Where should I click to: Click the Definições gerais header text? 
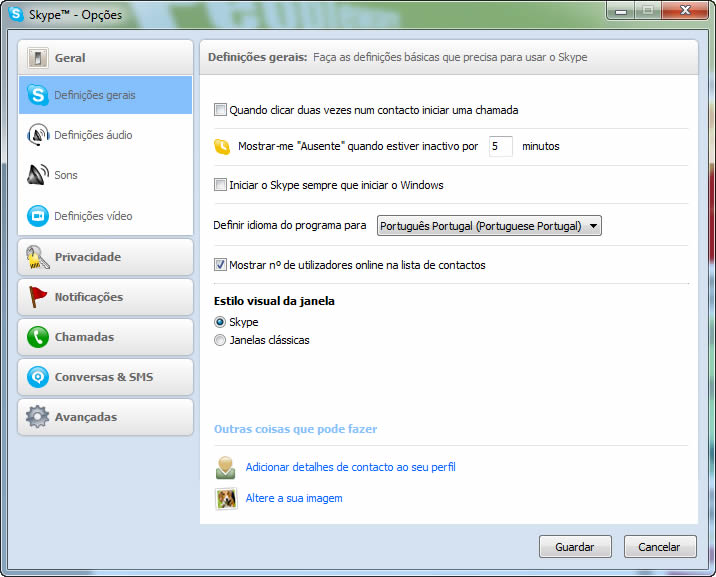tap(258, 57)
